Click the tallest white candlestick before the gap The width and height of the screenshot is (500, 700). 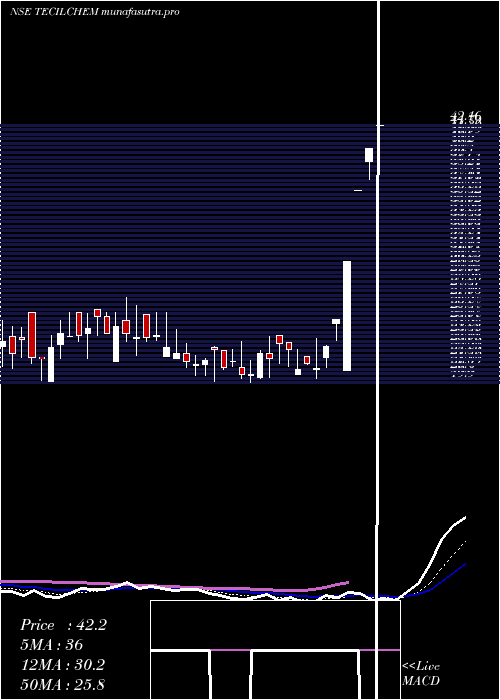[347, 316]
